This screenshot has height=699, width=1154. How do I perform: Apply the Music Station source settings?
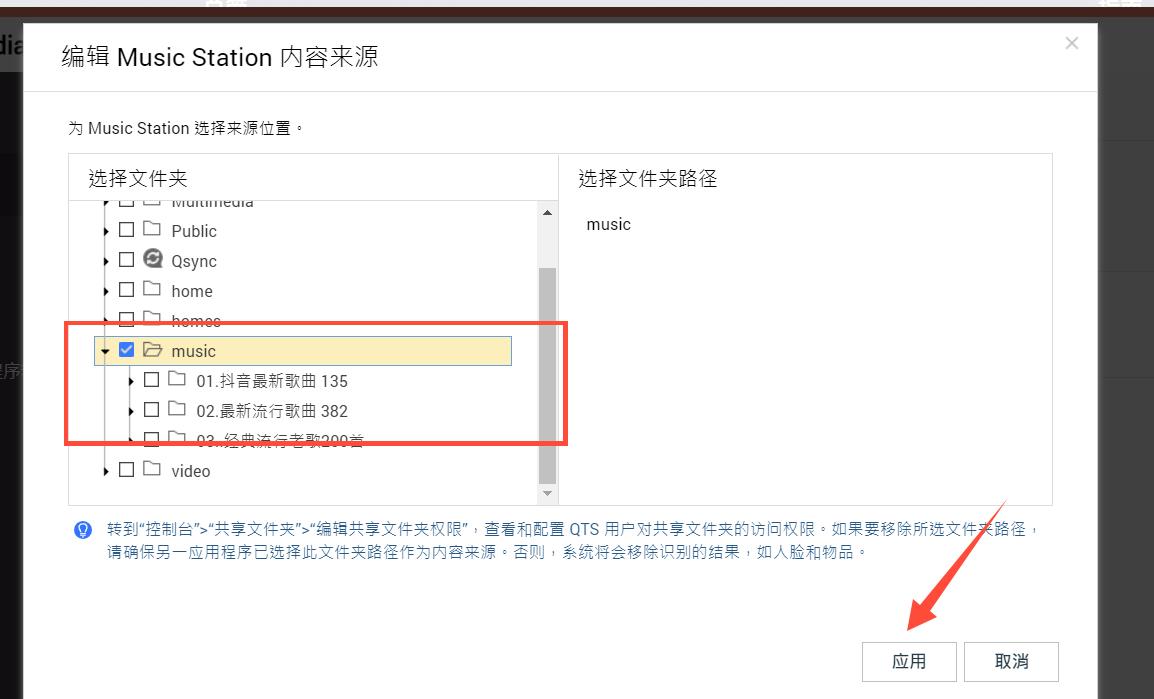[x=909, y=661]
